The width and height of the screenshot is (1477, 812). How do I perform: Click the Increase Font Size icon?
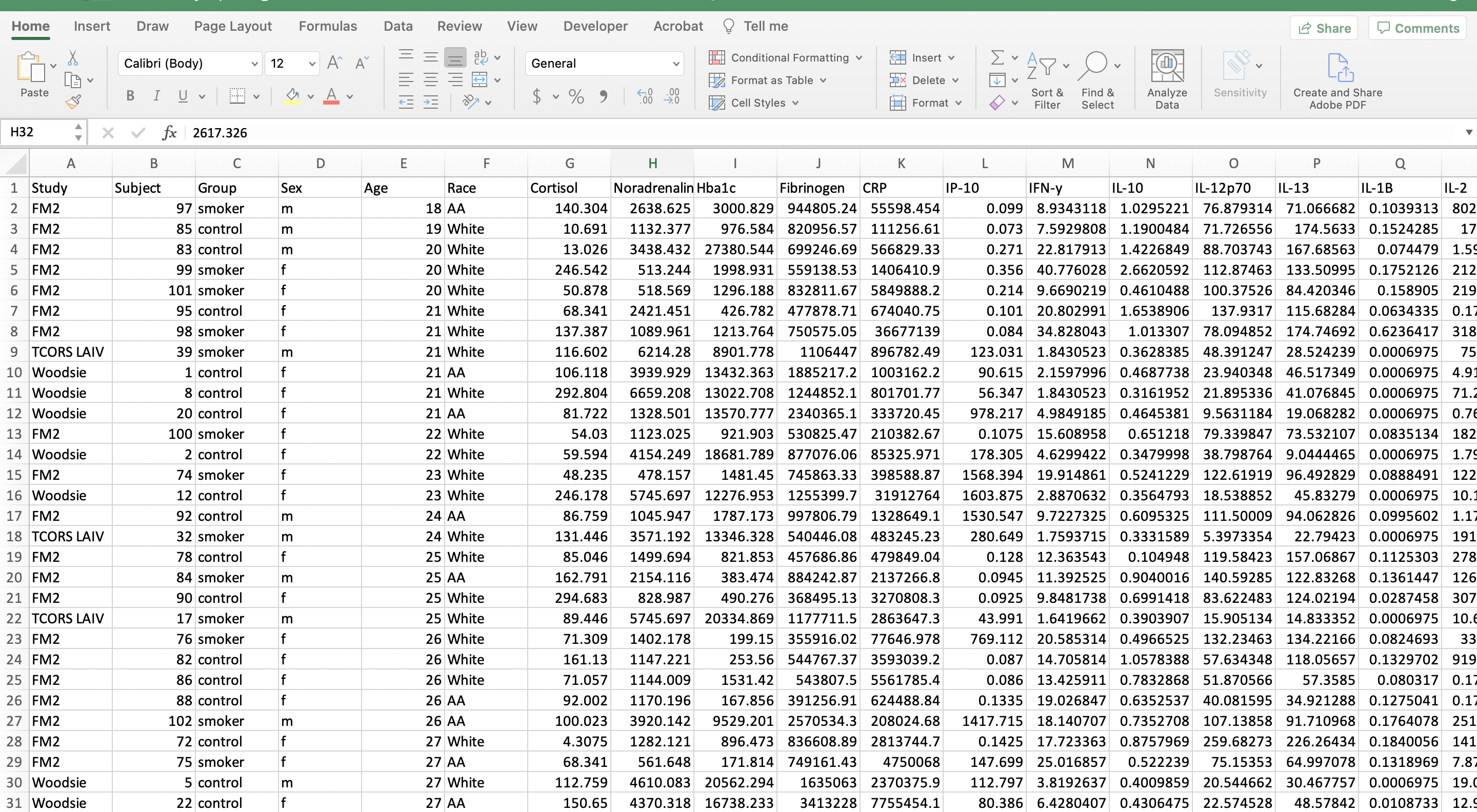click(334, 63)
